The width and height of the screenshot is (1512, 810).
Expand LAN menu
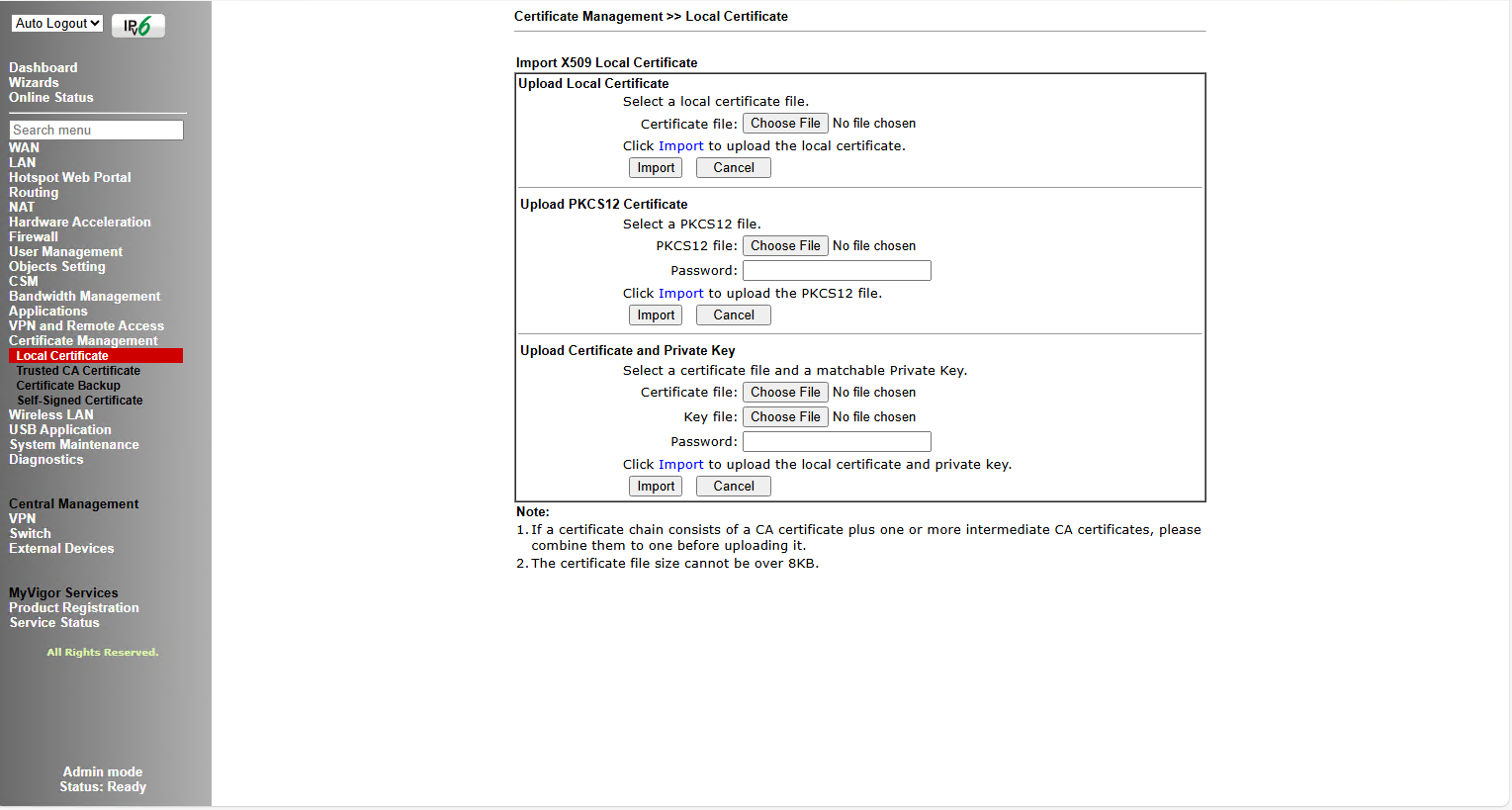[x=22, y=162]
